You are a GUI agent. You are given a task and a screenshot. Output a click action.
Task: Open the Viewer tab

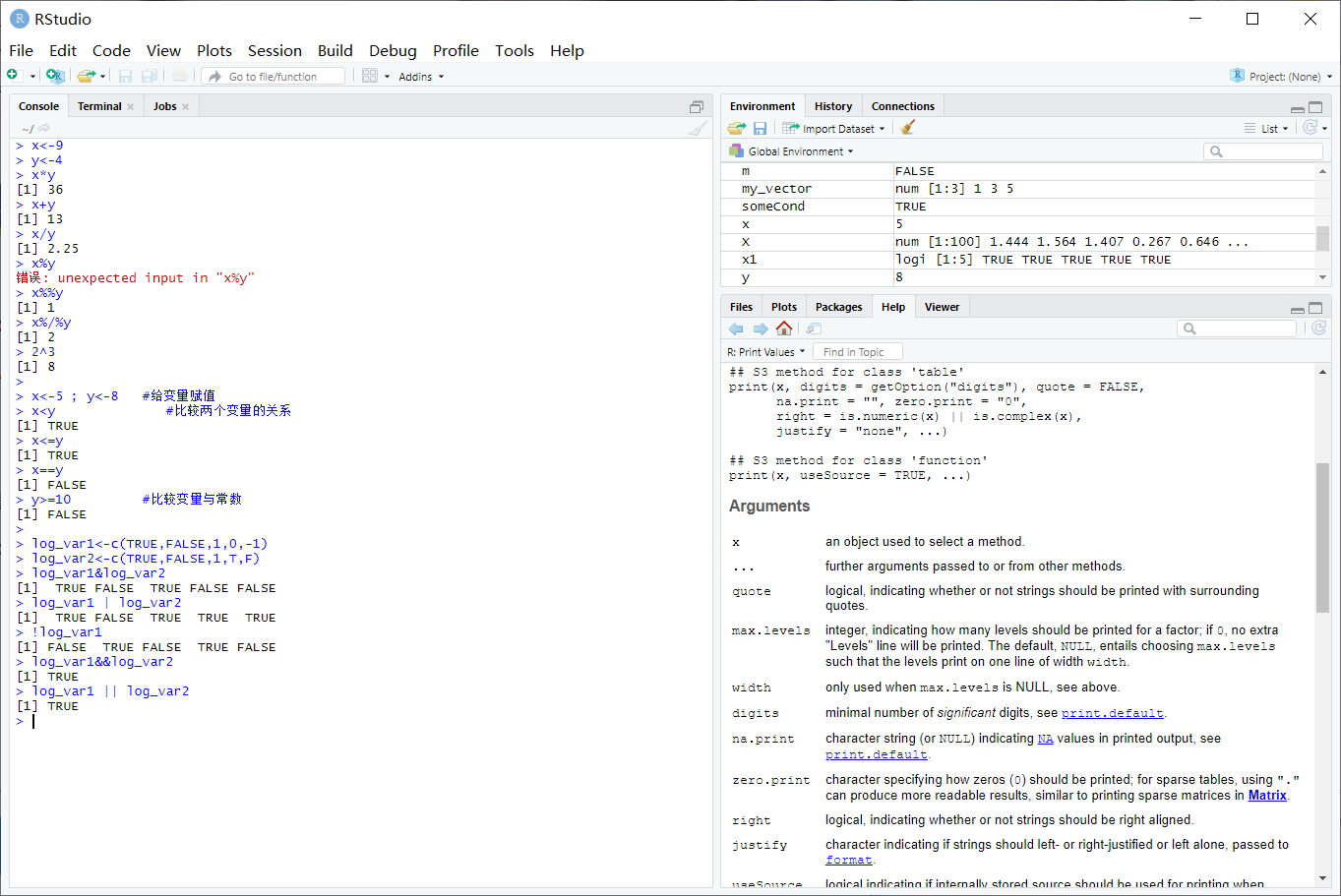coord(942,307)
